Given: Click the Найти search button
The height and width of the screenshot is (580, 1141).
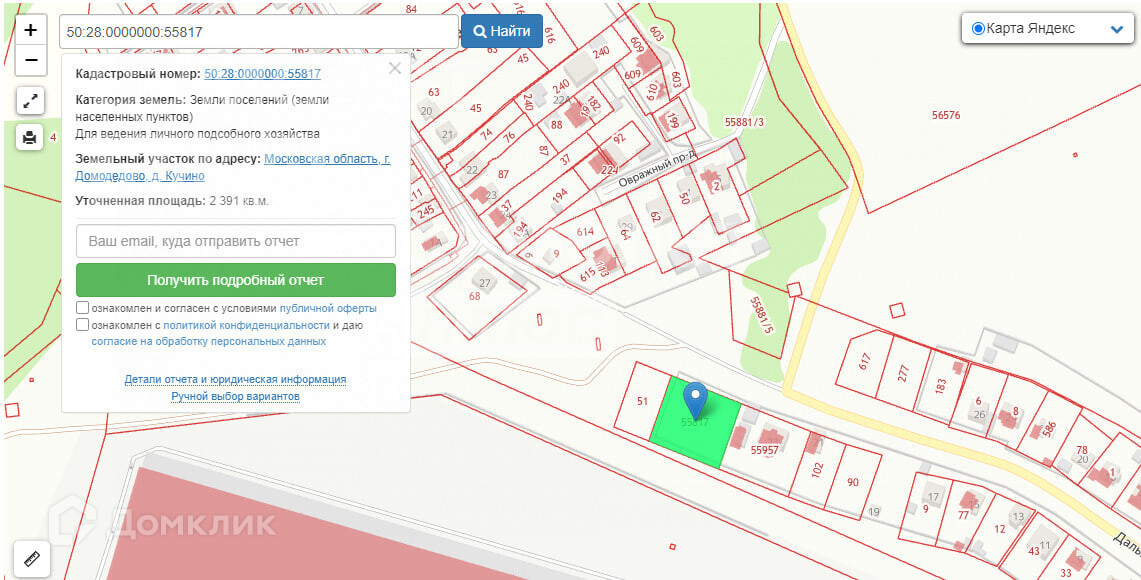Looking at the screenshot, I should click(x=501, y=31).
